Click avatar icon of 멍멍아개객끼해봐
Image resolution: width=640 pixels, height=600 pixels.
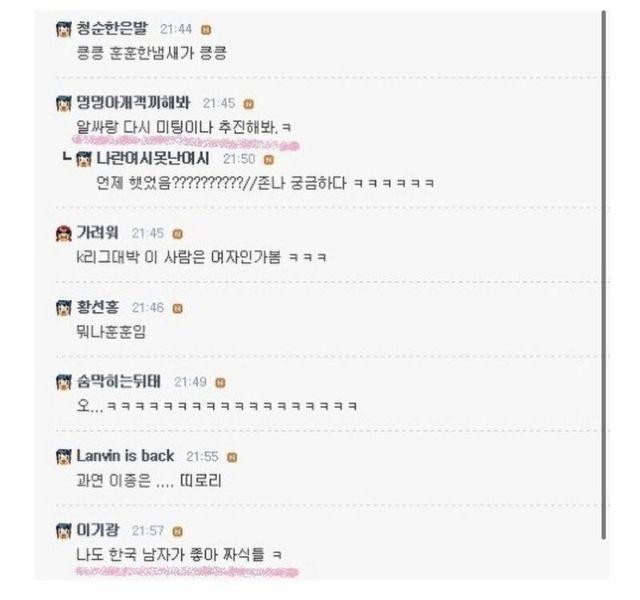pos(64,104)
